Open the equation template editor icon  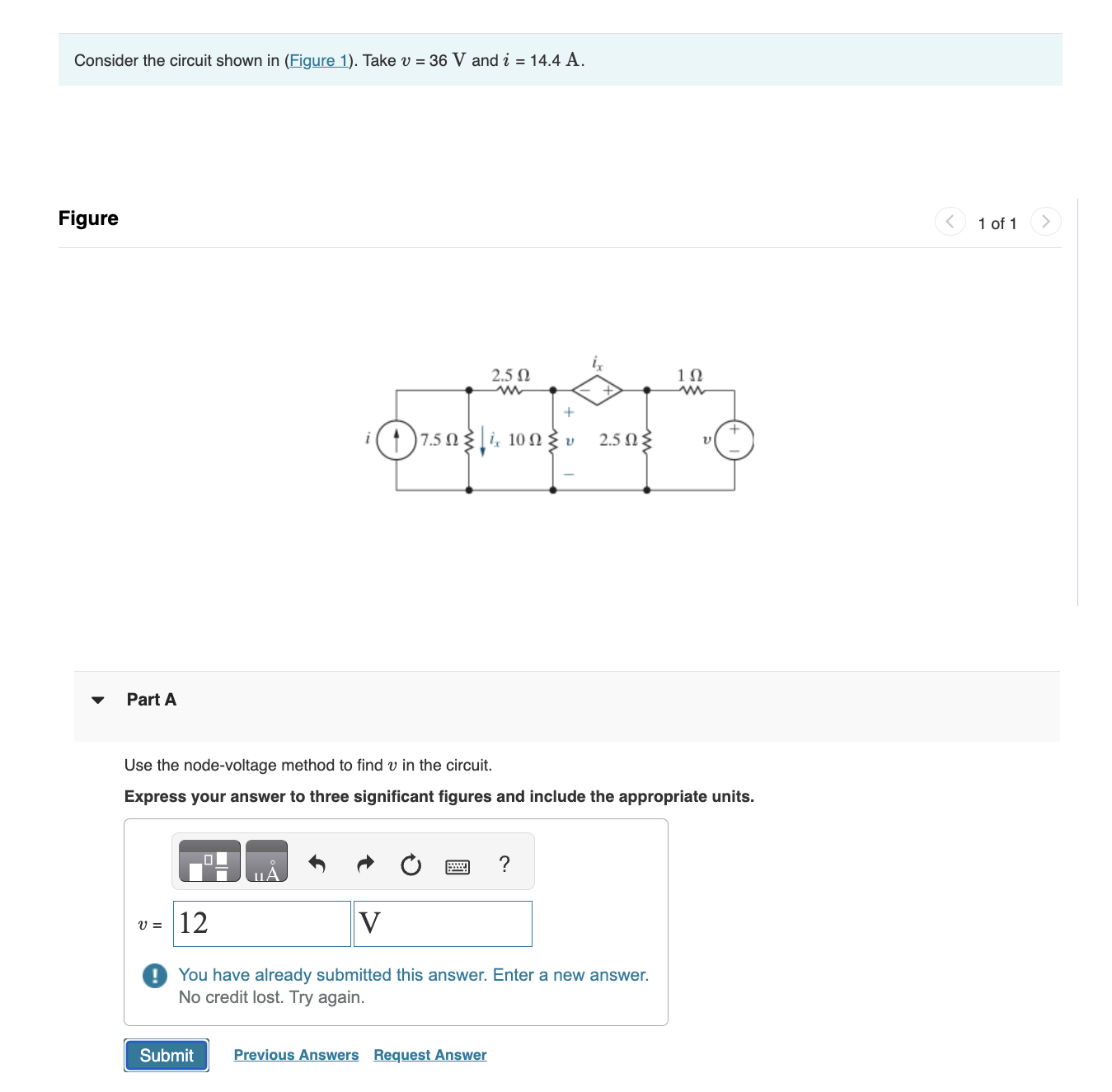(x=209, y=861)
